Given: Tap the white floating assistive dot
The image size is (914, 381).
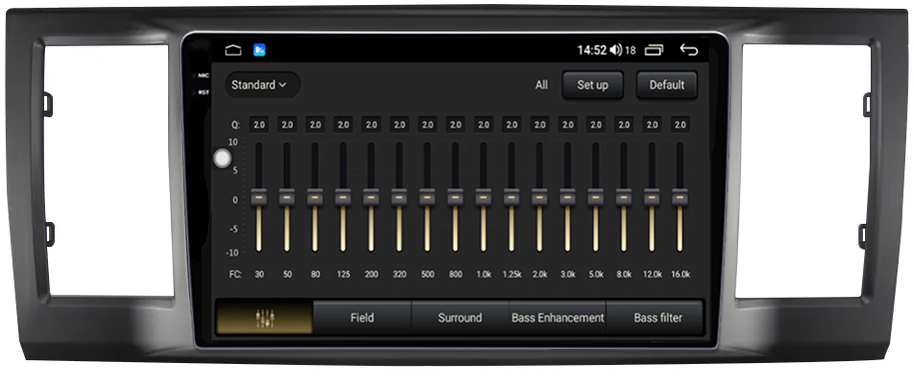Looking at the screenshot, I should point(222,158).
